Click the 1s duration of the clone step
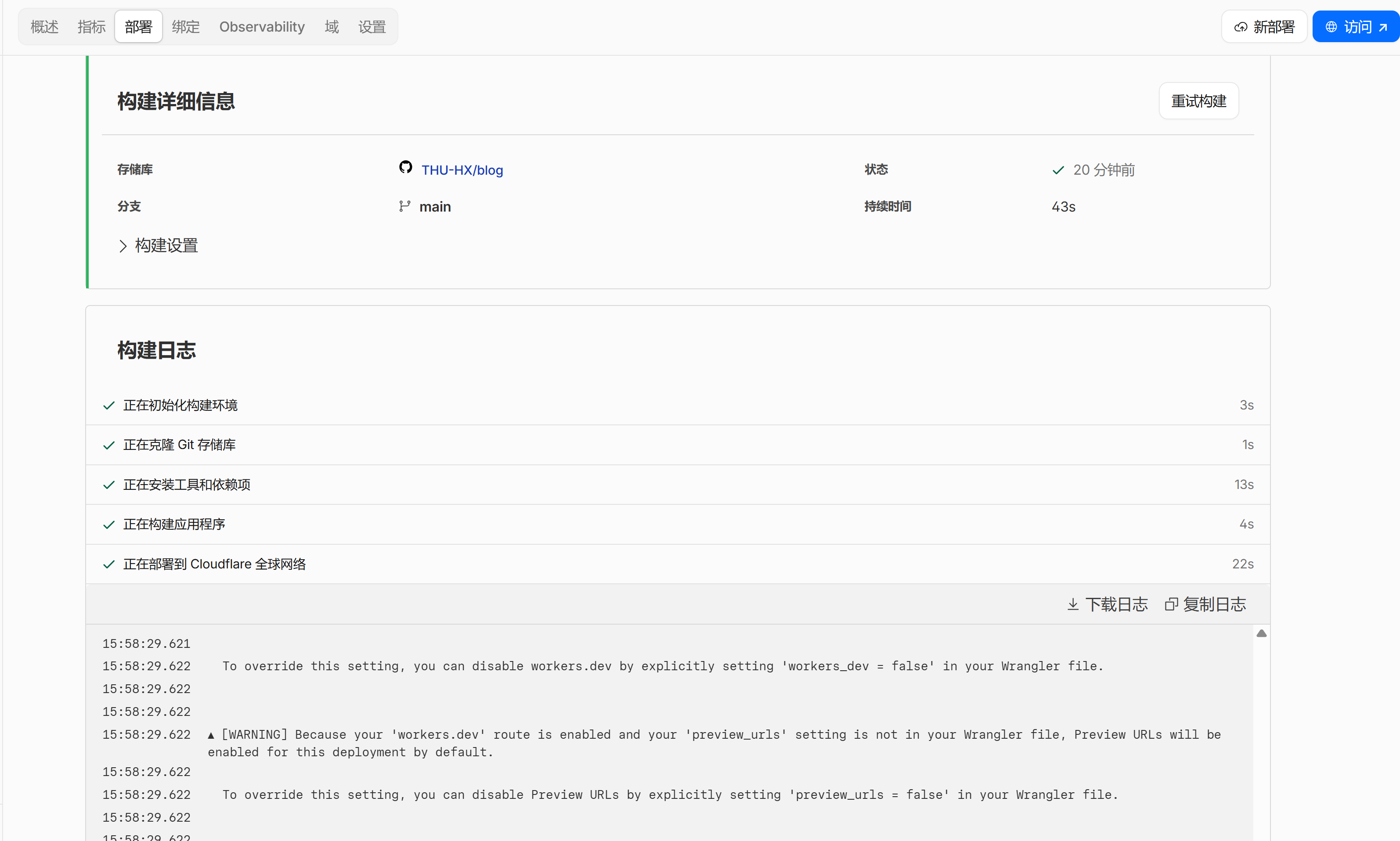Viewport: 1400px width, 841px height. [x=1248, y=445]
